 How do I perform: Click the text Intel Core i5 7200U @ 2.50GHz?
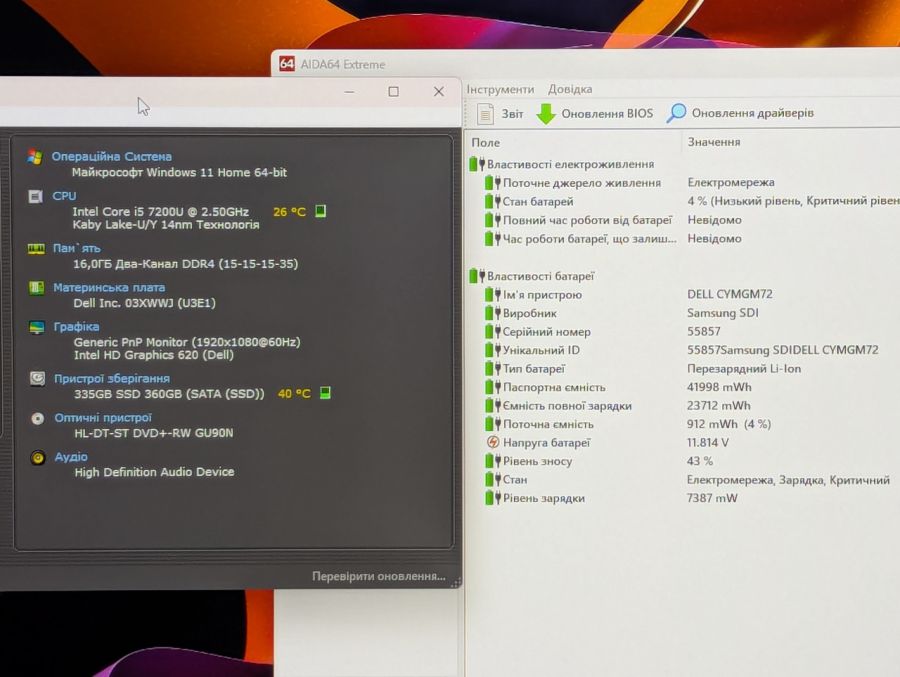coord(161,211)
